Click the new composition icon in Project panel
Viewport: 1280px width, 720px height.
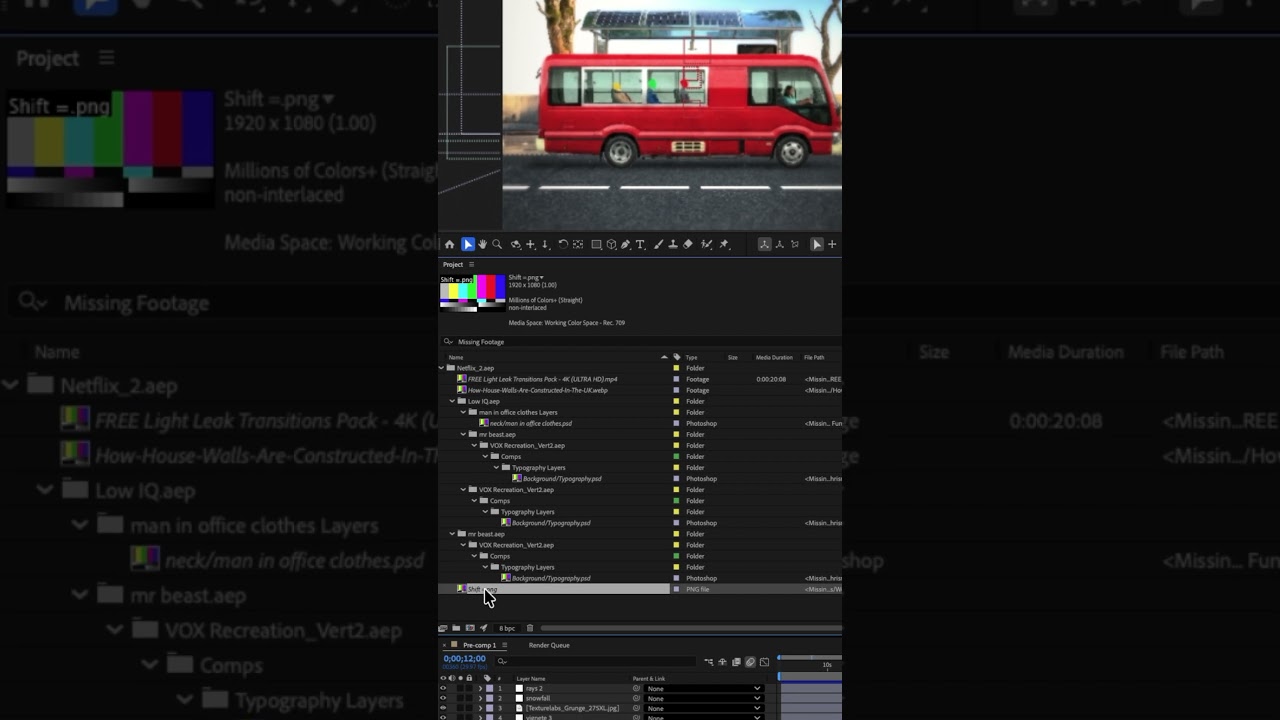[470, 628]
